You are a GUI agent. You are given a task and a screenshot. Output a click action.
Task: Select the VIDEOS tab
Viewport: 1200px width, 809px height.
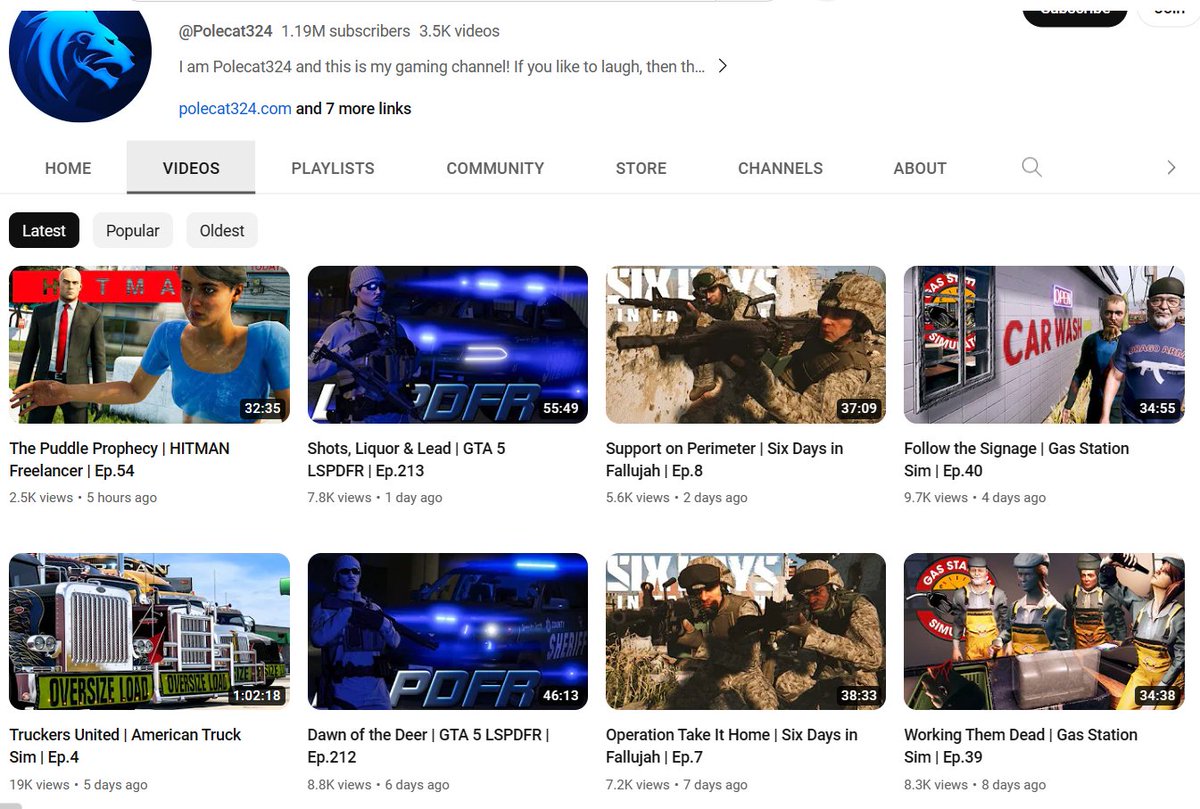pos(191,168)
